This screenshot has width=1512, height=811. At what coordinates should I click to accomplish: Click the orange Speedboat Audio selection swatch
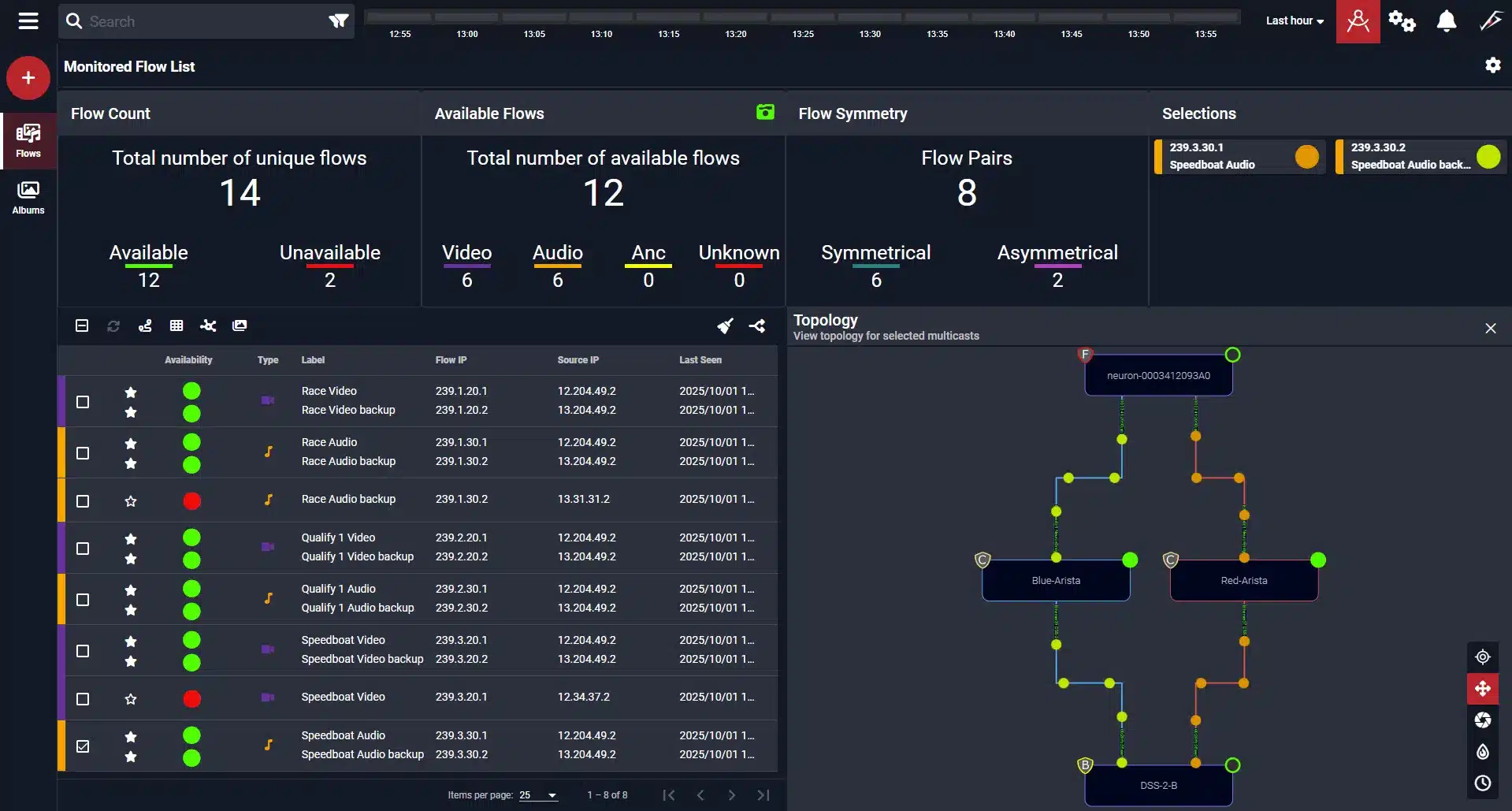(x=1306, y=157)
